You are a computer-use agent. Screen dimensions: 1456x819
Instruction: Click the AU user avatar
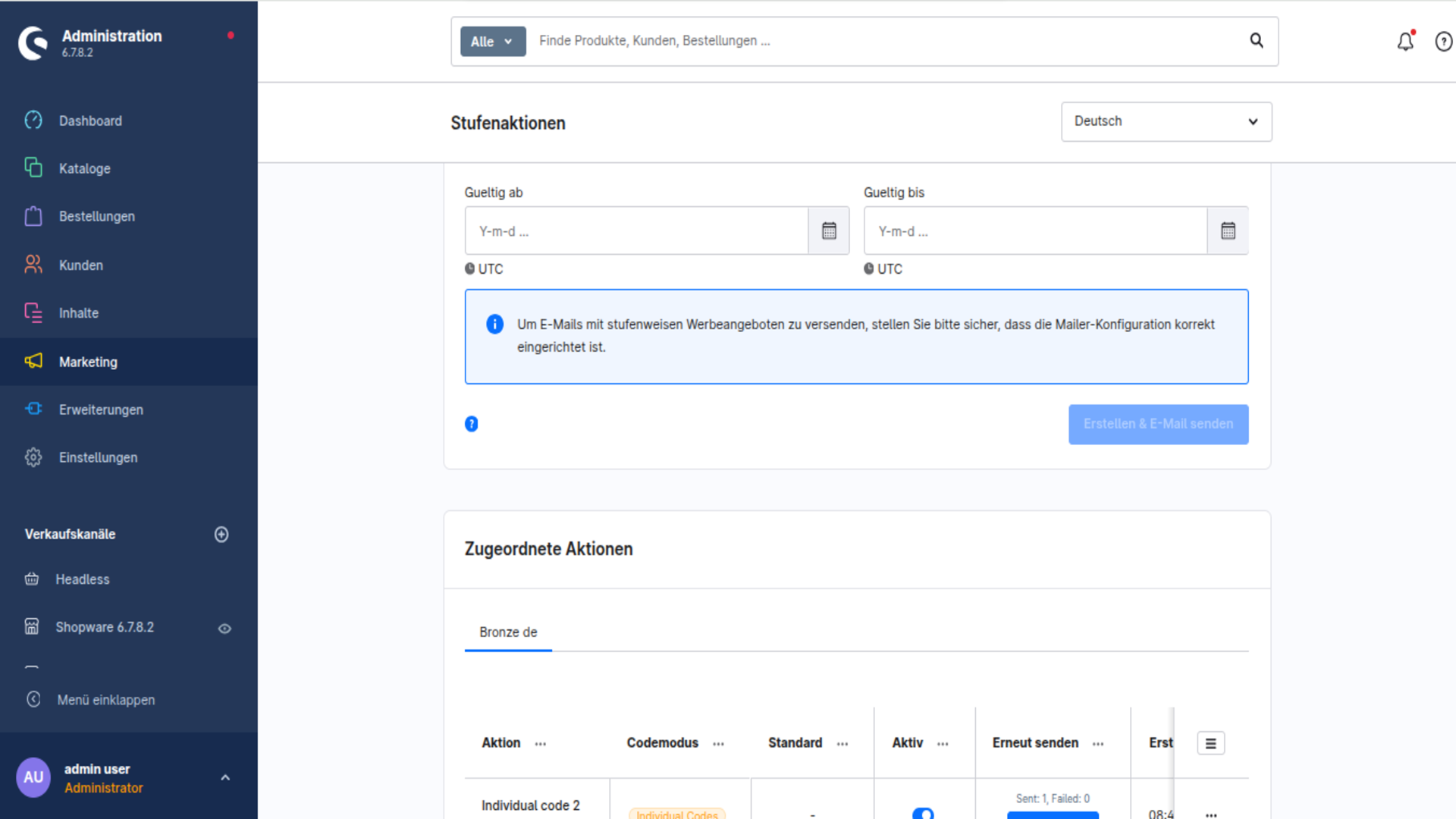(x=33, y=777)
